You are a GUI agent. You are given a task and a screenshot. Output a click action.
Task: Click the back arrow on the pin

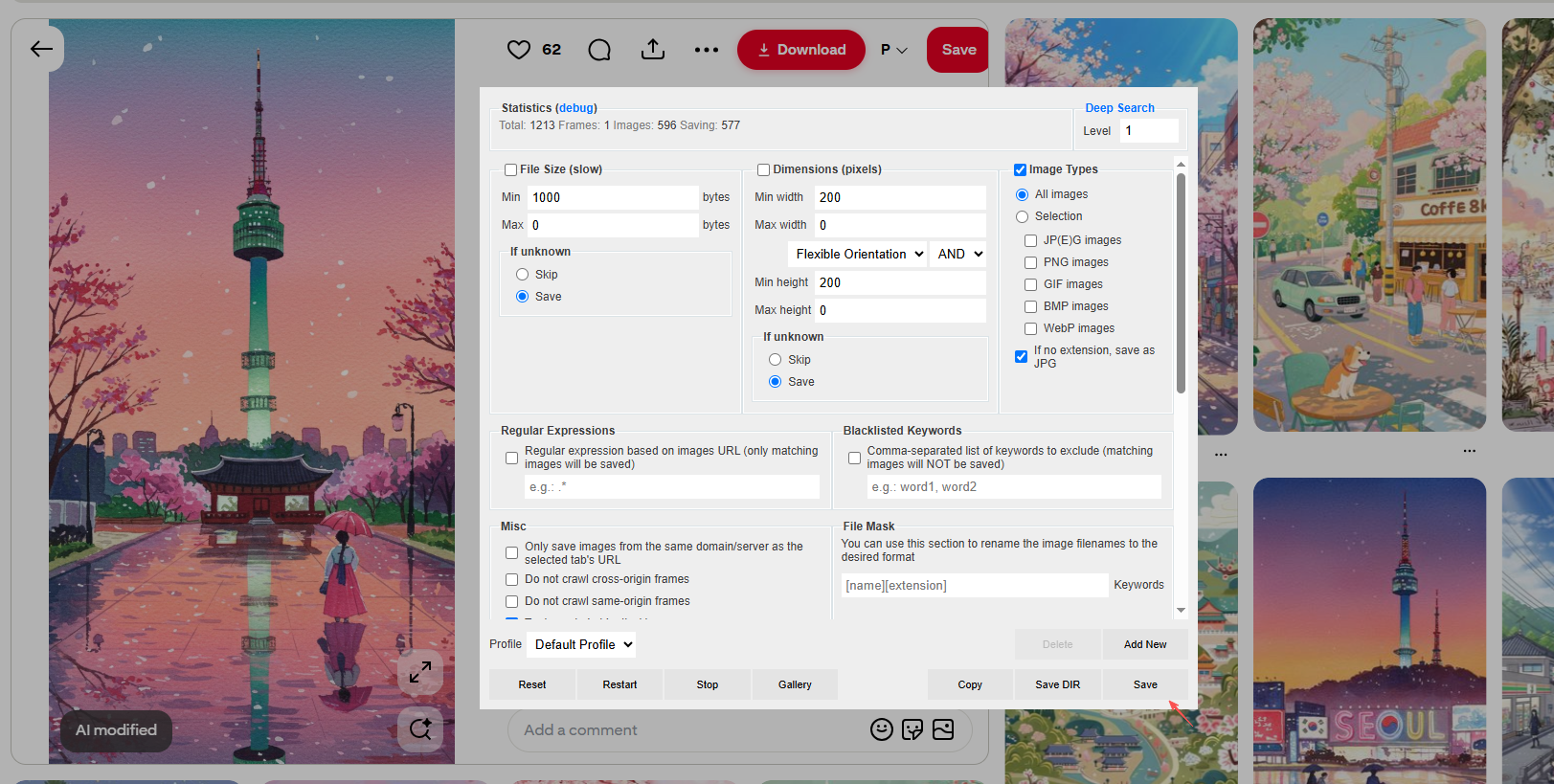click(x=41, y=49)
